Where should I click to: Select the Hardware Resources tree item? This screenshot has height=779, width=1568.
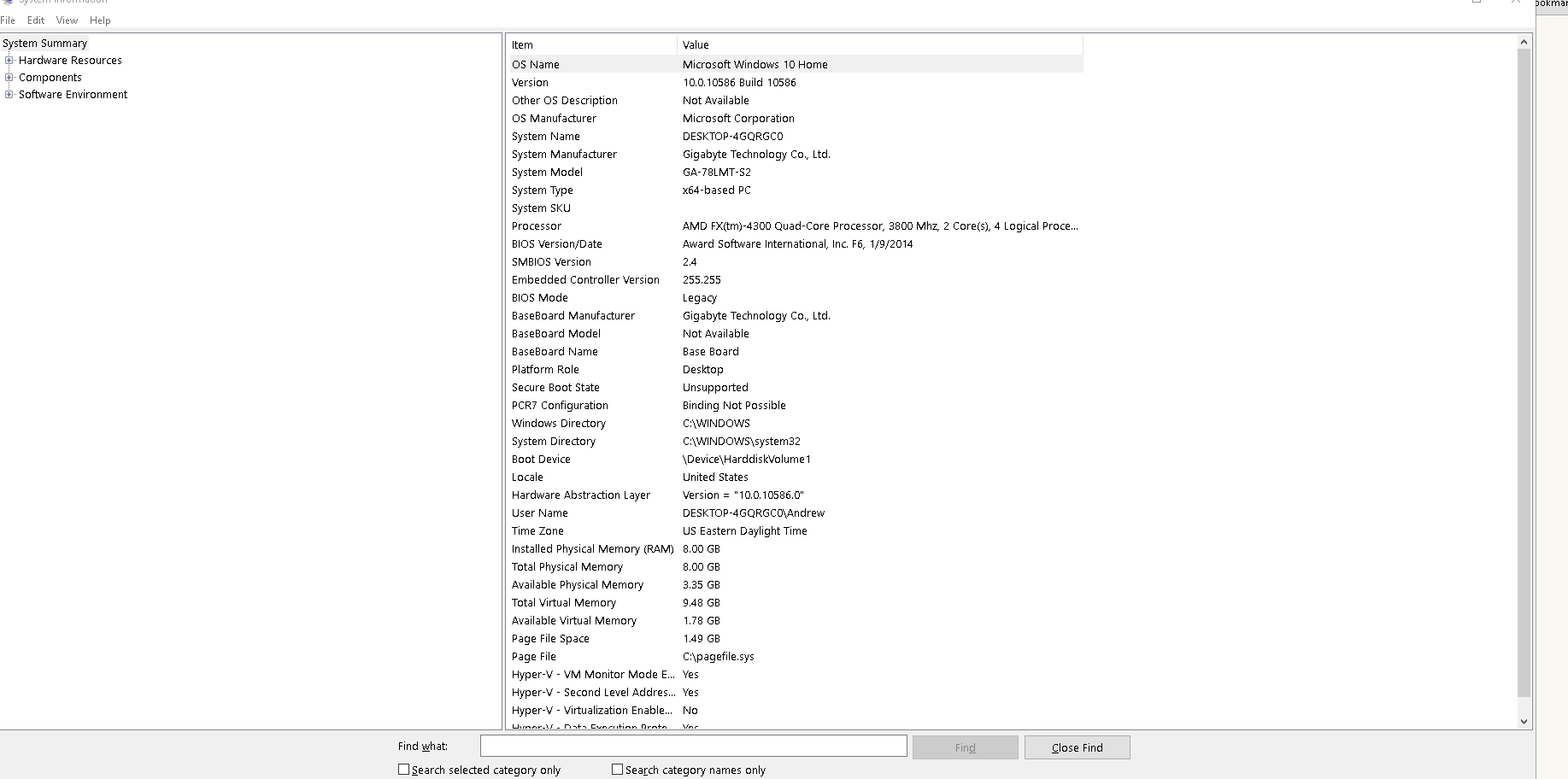70,61
